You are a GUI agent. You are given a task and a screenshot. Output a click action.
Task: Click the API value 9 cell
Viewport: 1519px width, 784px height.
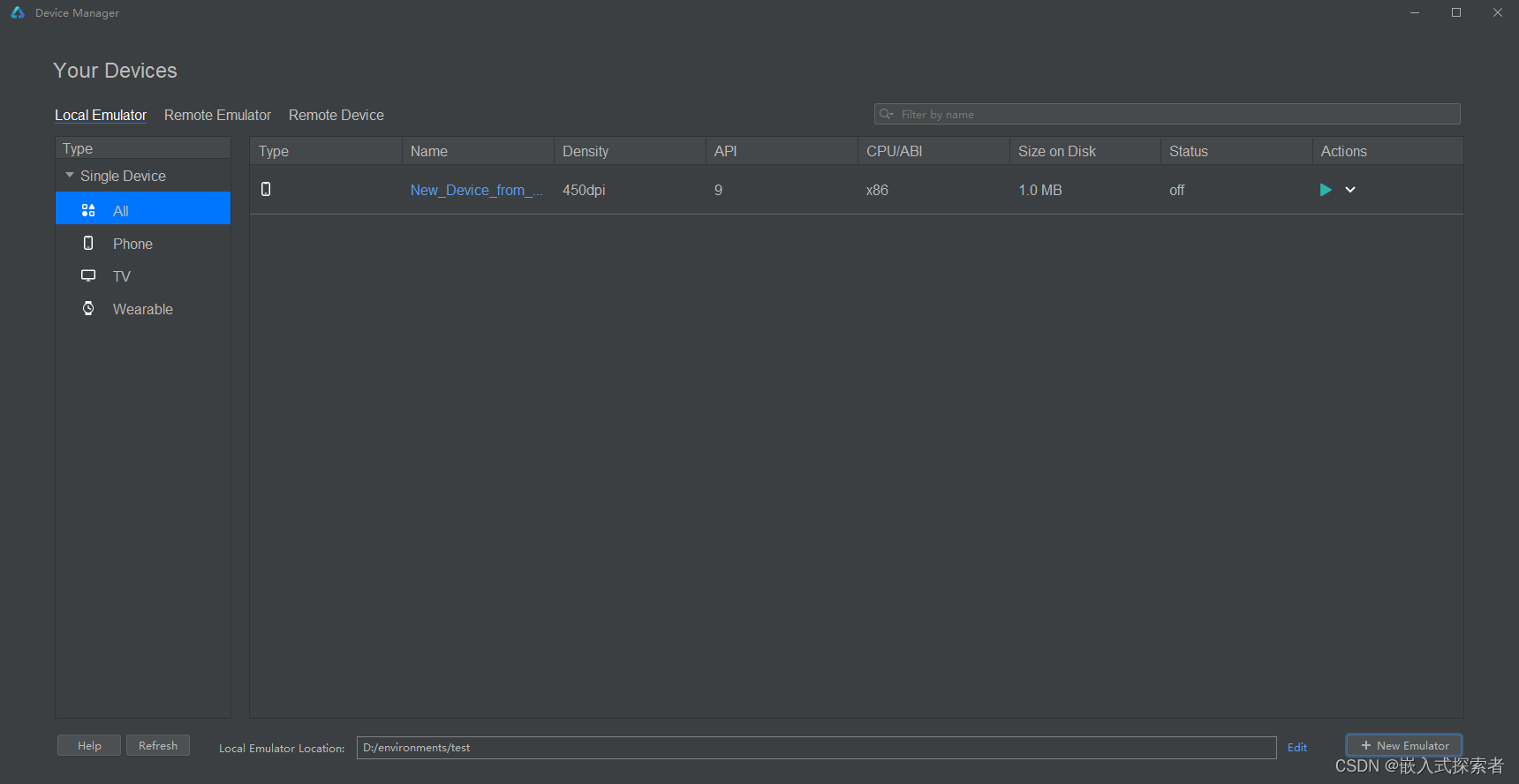pyautogui.click(x=718, y=190)
